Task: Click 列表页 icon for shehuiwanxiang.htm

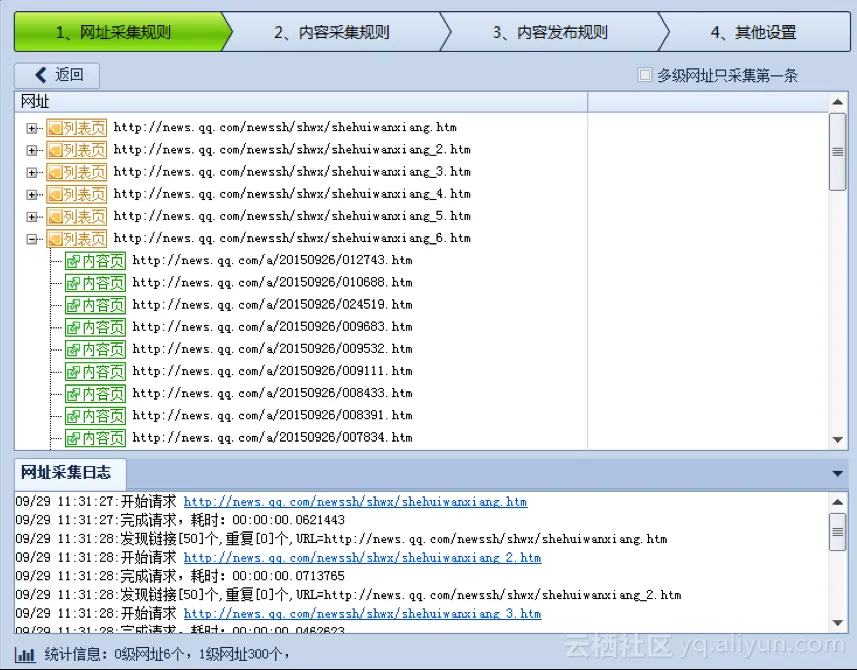Action: [x=77, y=128]
